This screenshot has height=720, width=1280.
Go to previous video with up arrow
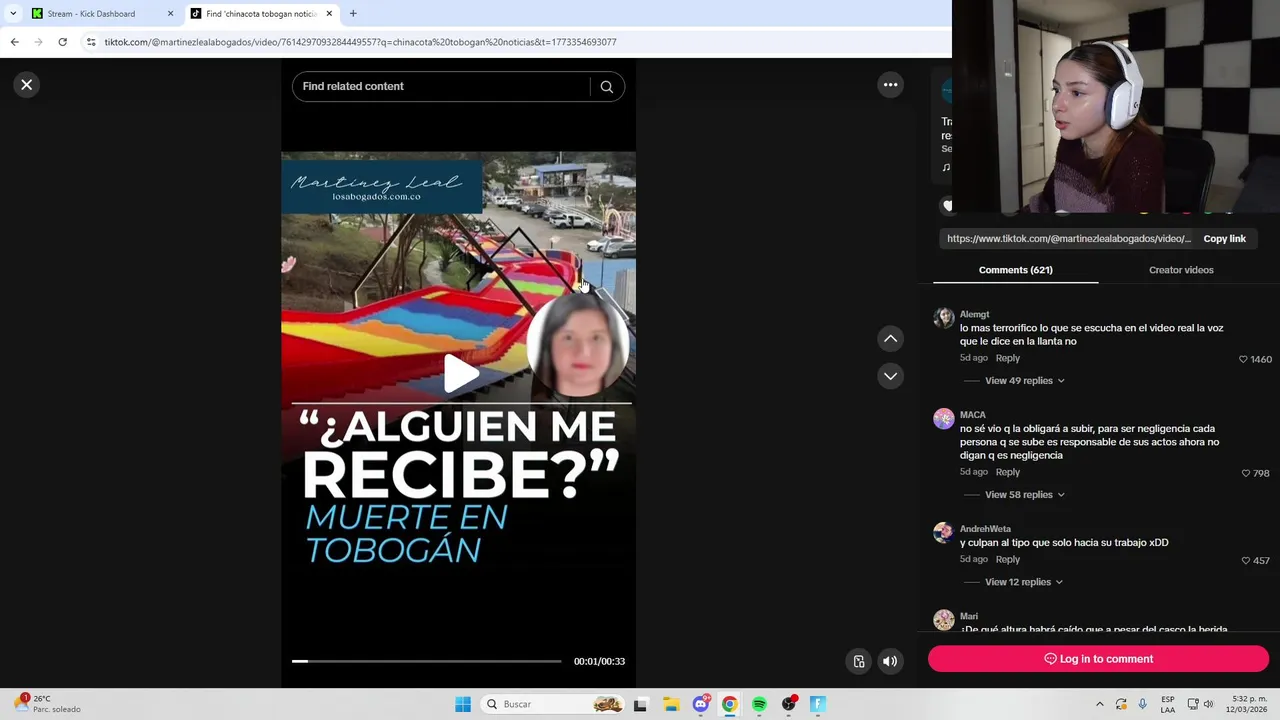click(890, 339)
